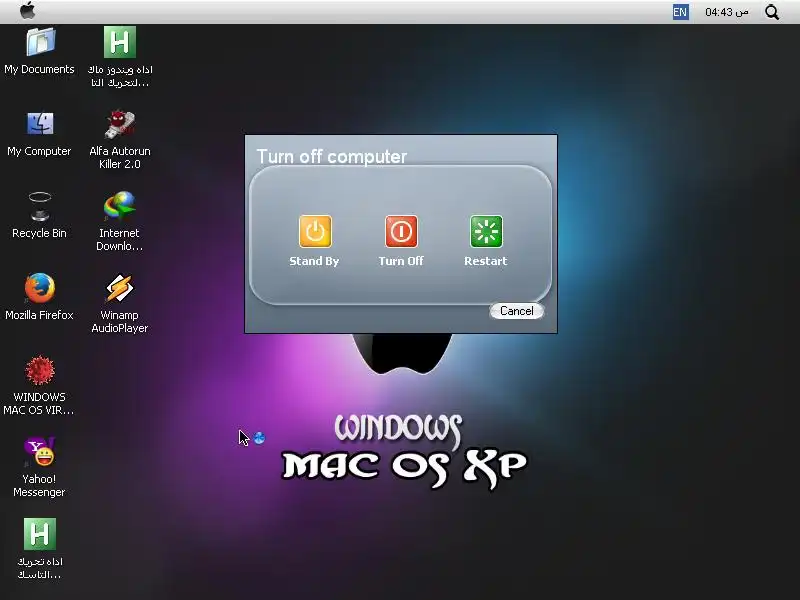
Task: Select the Internet Downlo... shortcut icon
Action: point(120,206)
